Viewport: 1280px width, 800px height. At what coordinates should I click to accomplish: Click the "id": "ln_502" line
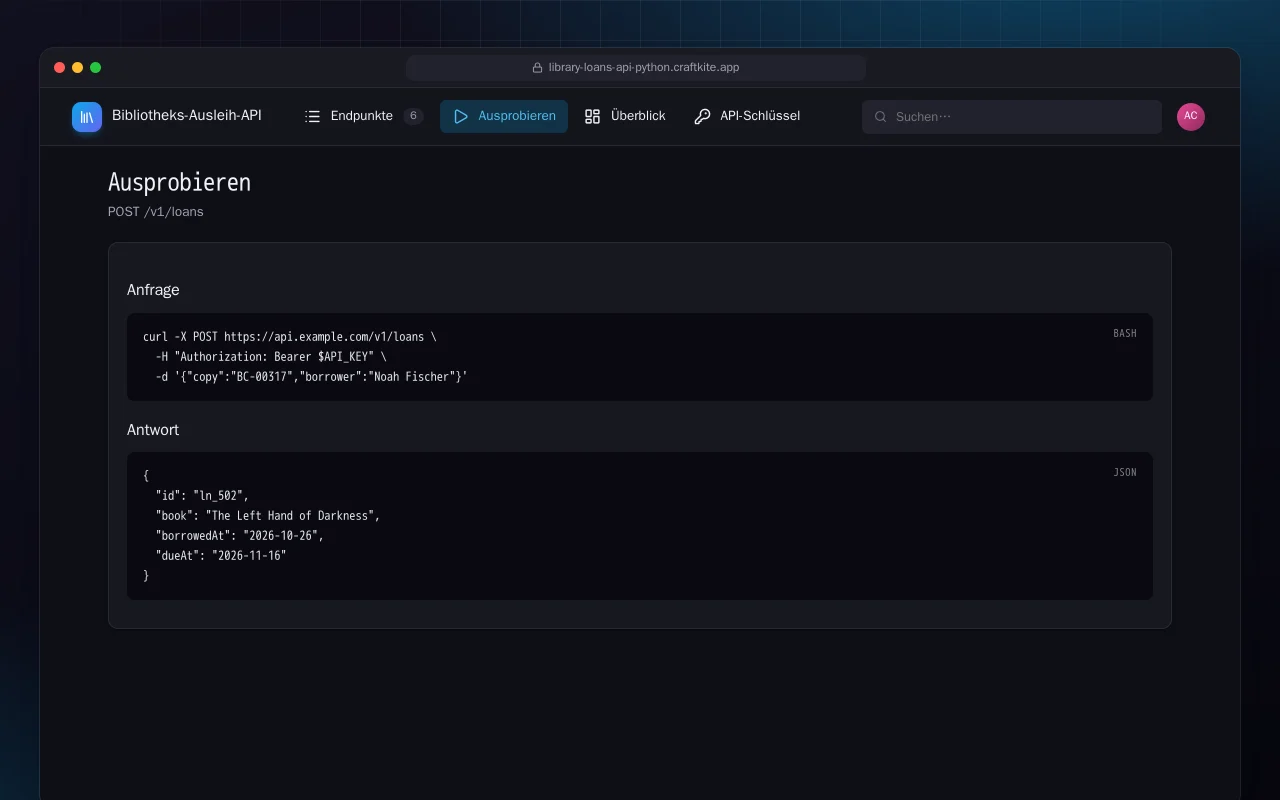202,496
